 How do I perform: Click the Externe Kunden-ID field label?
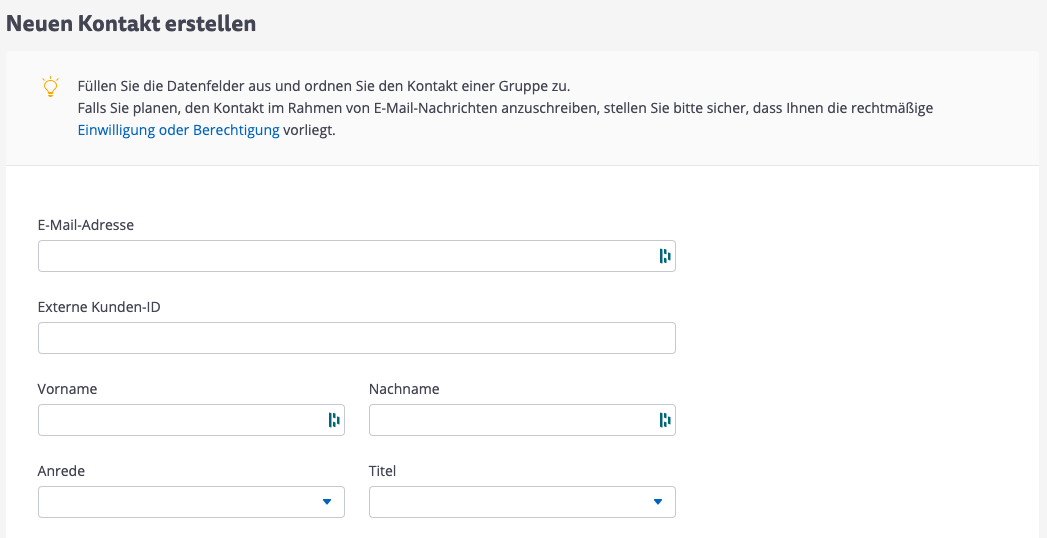(99, 307)
